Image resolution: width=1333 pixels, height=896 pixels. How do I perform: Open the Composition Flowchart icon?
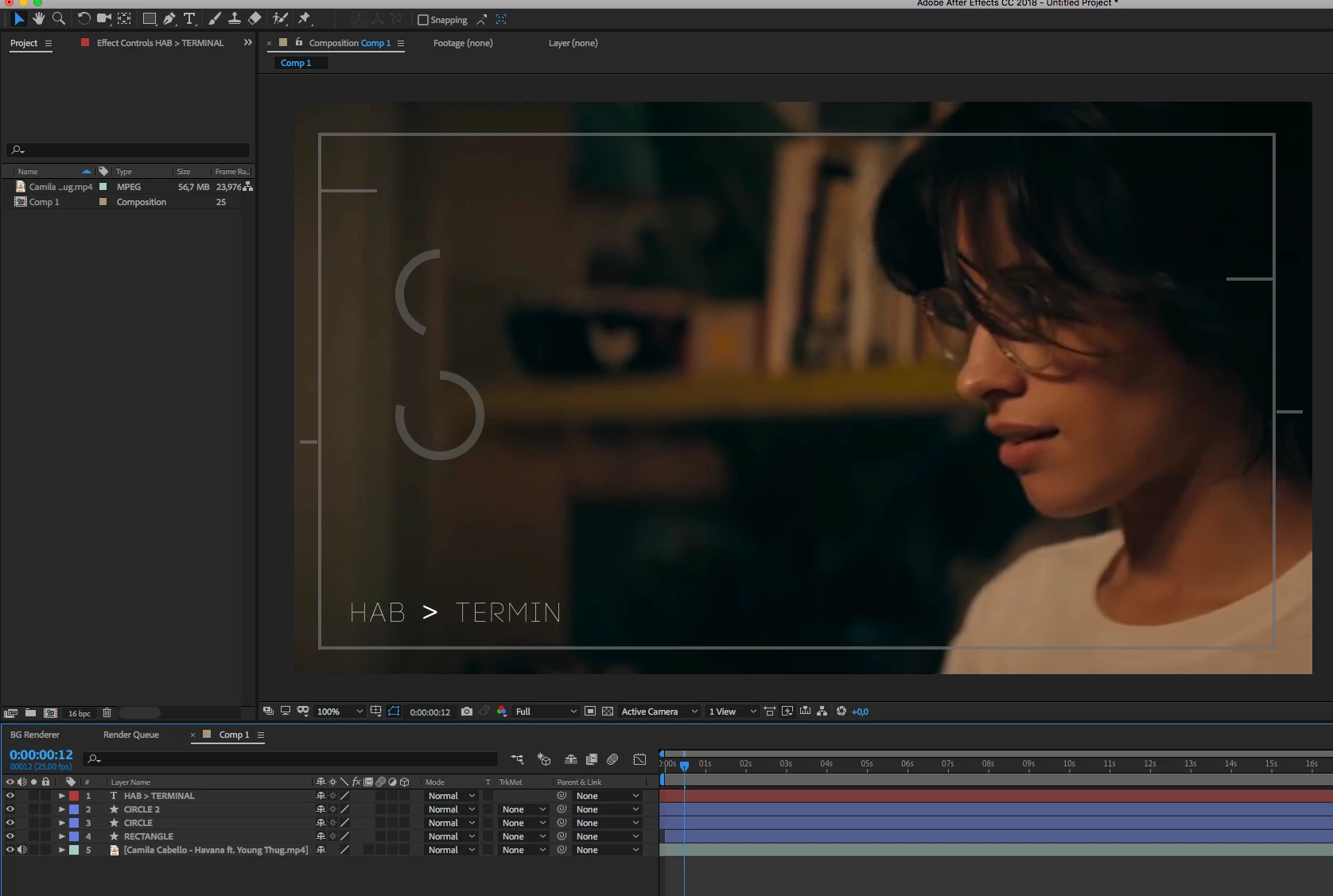822,712
